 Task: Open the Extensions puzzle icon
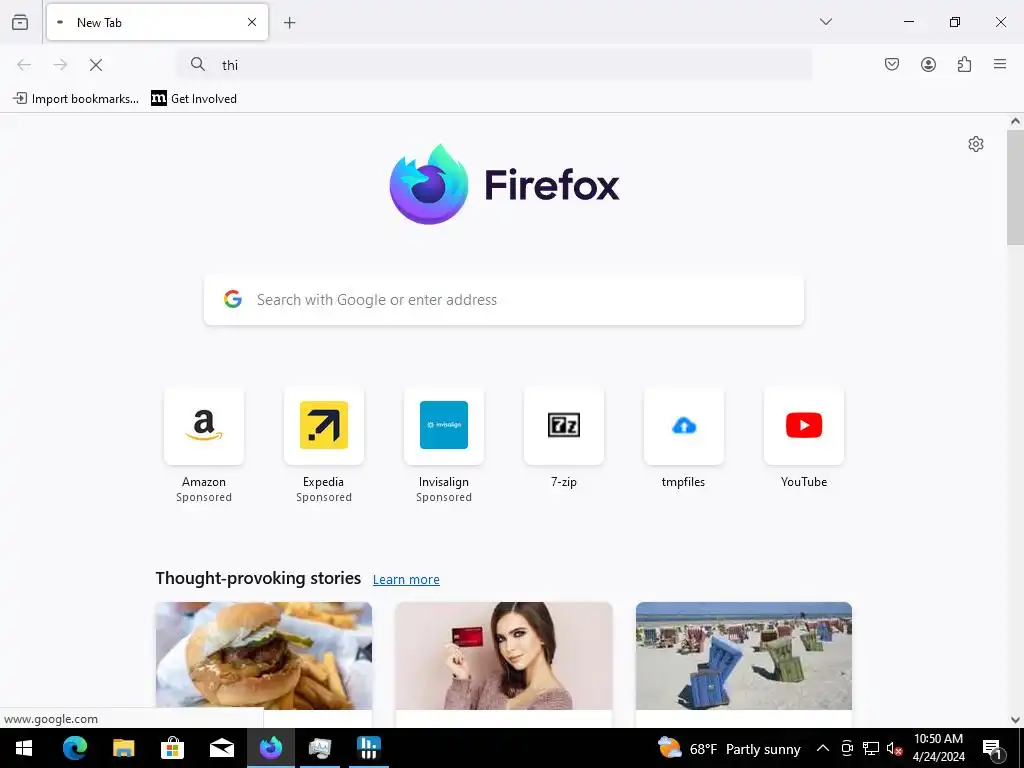coord(965,64)
